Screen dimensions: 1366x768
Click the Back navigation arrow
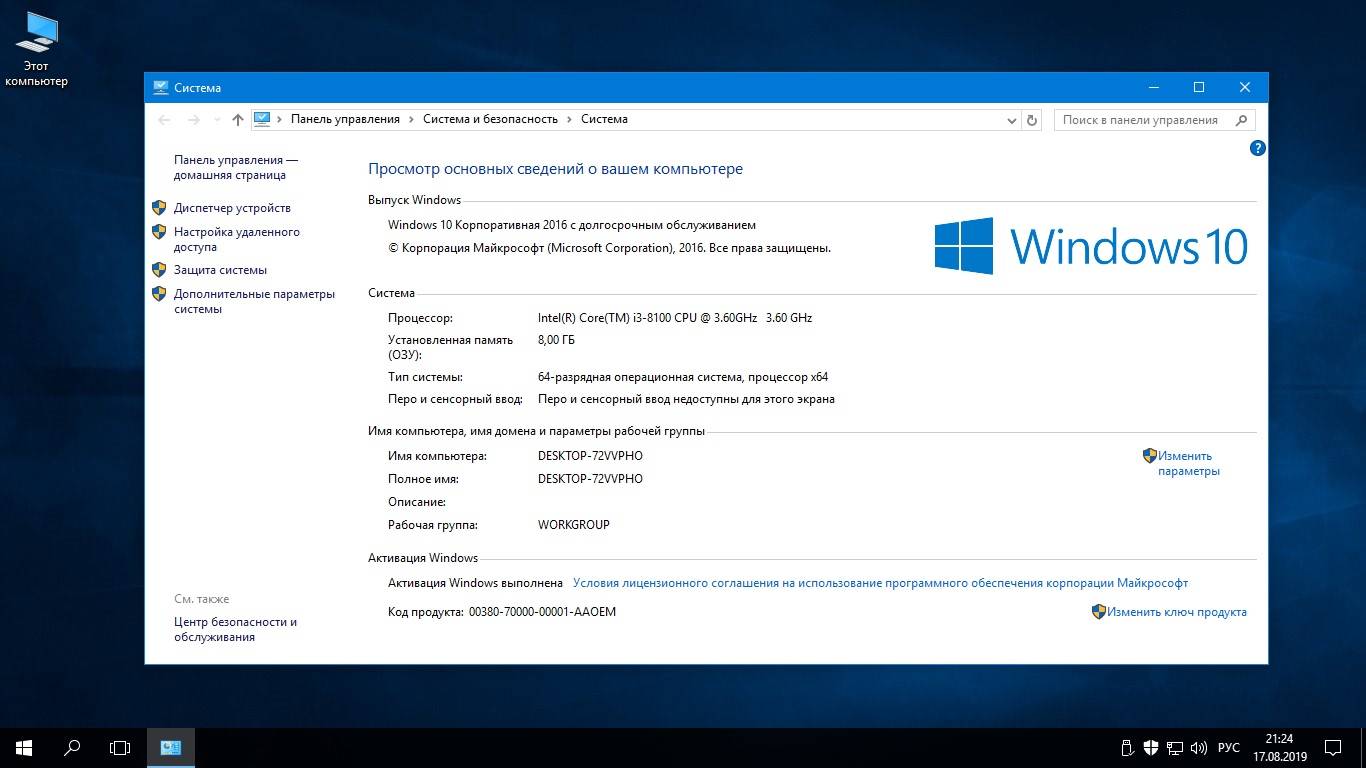pyautogui.click(x=164, y=120)
